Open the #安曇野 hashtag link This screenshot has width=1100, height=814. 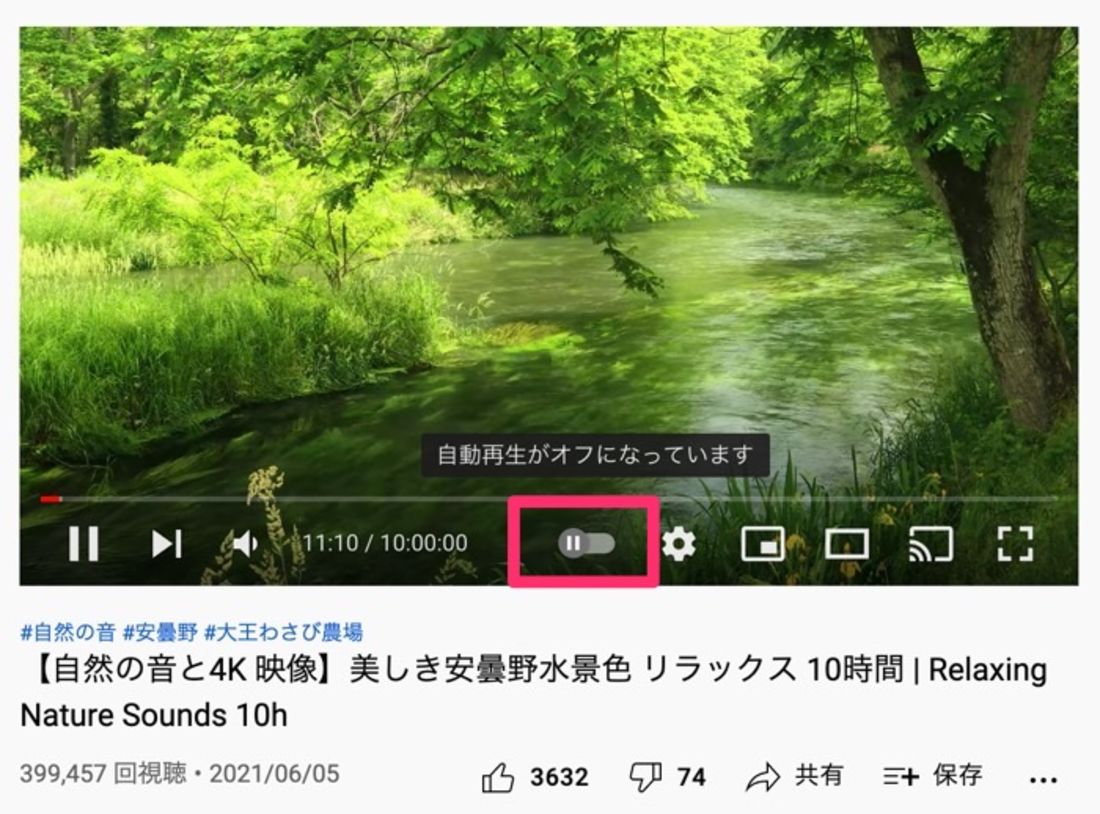tap(161, 632)
